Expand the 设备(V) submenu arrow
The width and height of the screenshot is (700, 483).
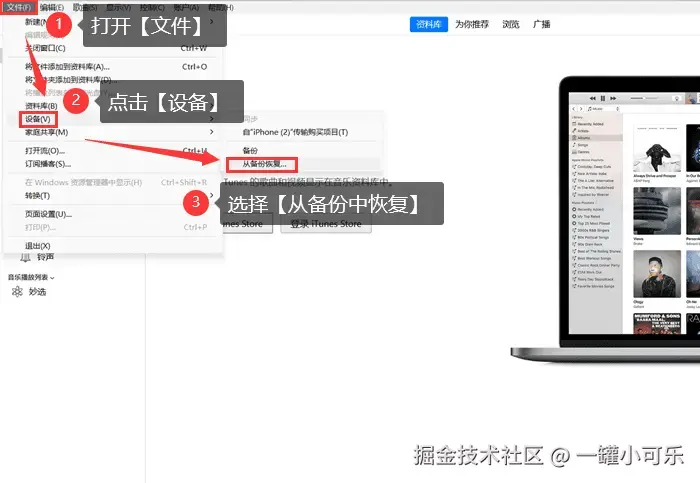(x=212, y=119)
